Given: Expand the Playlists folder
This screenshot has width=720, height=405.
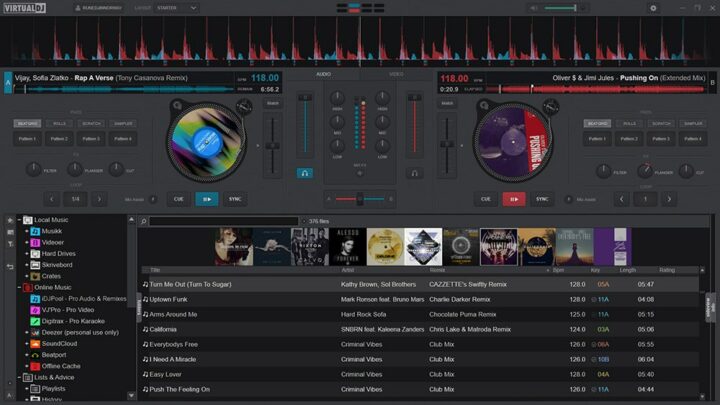Looking at the screenshot, I should [x=27, y=387].
